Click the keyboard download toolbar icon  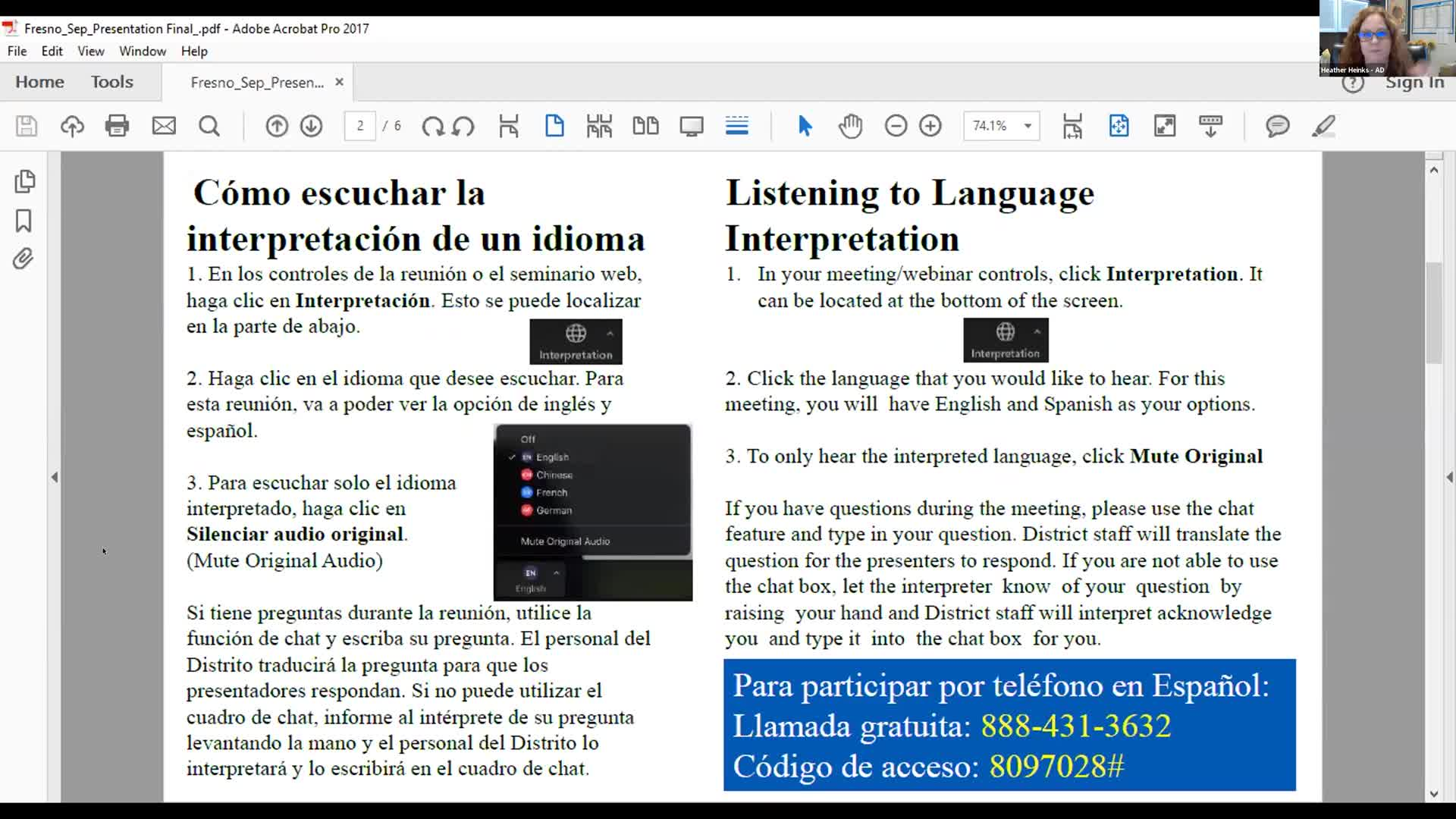point(1210,126)
